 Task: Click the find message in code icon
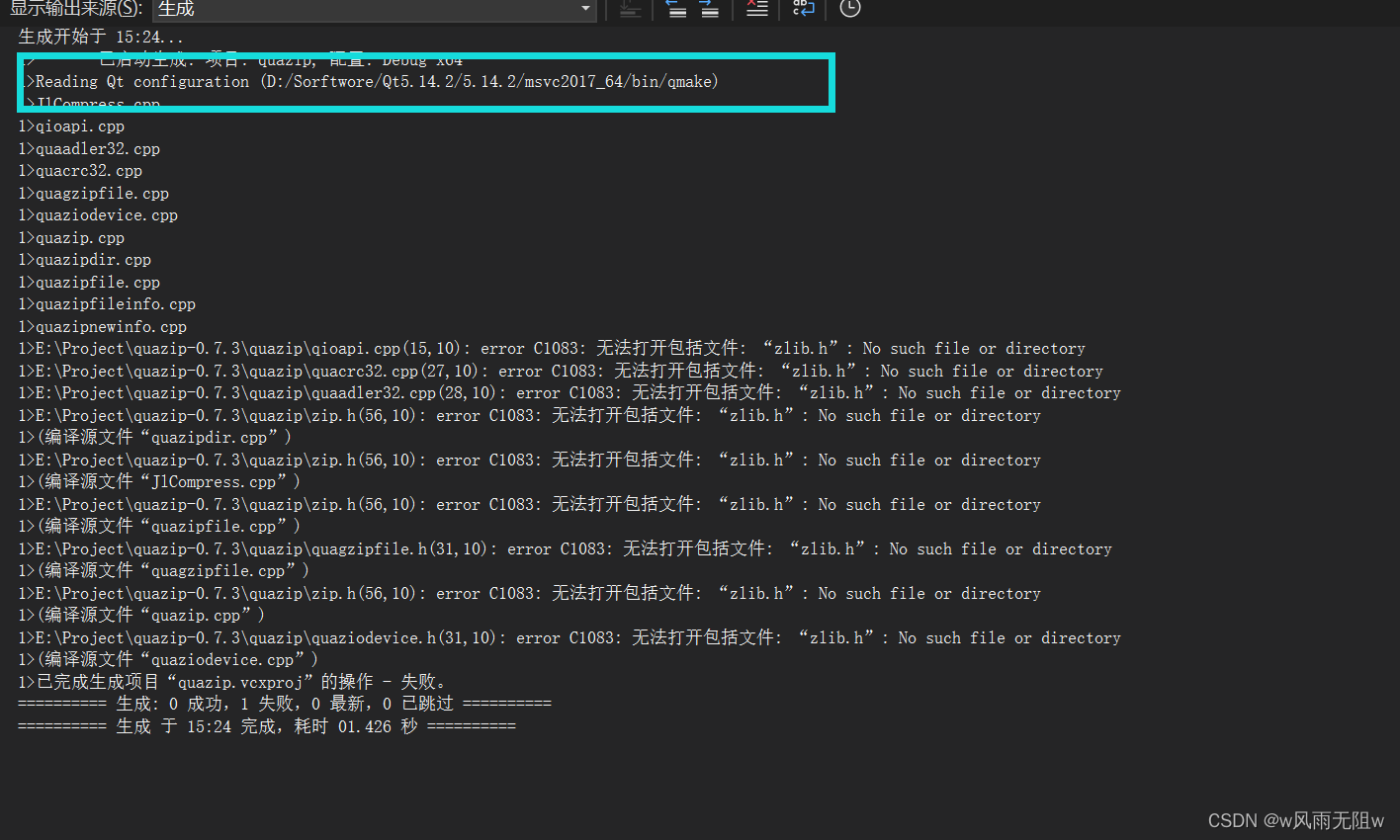(x=631, y=9)
